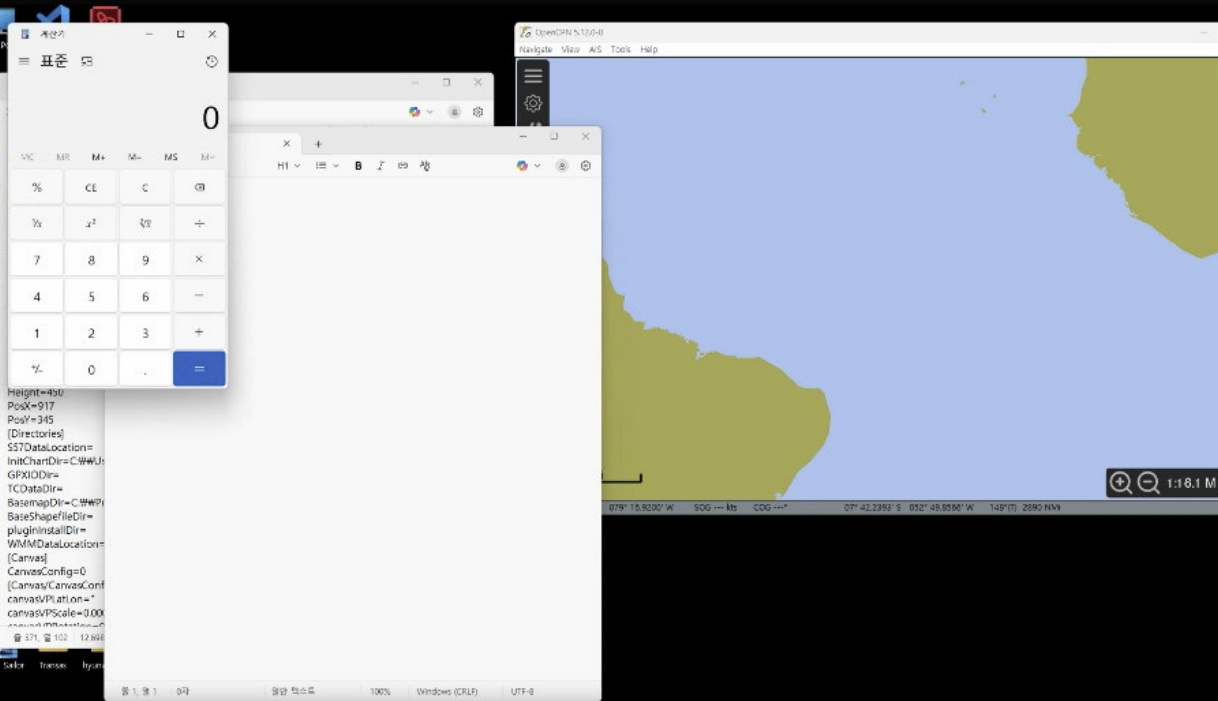Open the Tools menu in OpenCPN
This screenshot has width=1218, height=701.
click(621, 49)
